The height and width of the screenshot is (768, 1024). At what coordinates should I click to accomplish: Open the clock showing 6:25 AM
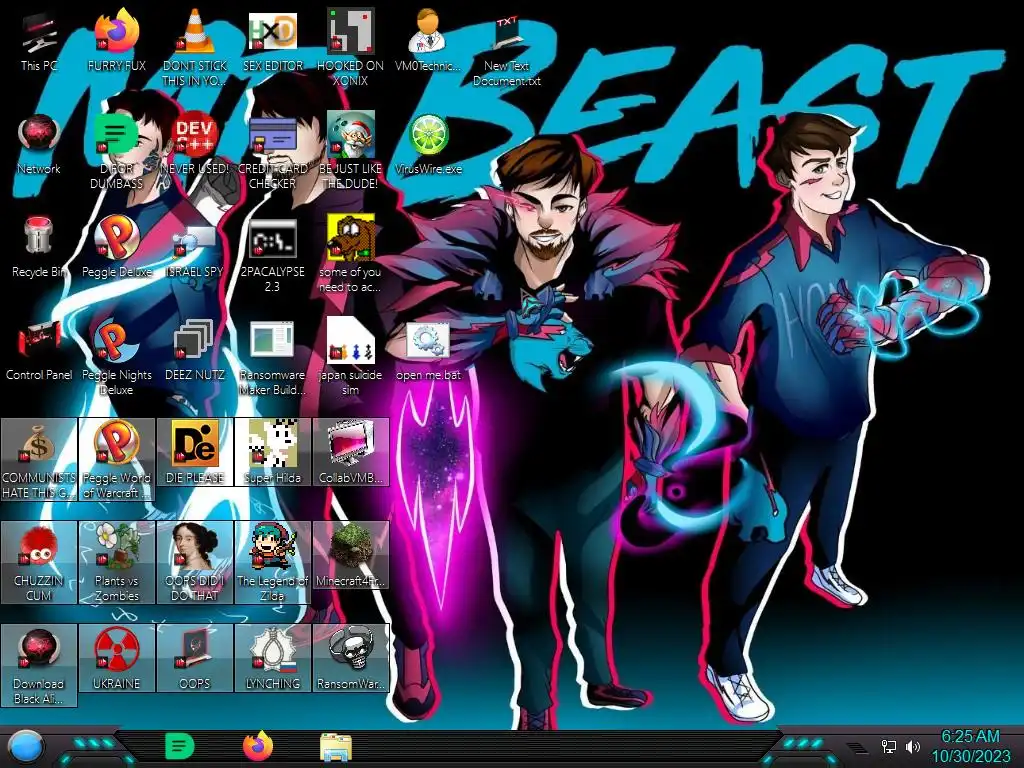click(970, 737)
